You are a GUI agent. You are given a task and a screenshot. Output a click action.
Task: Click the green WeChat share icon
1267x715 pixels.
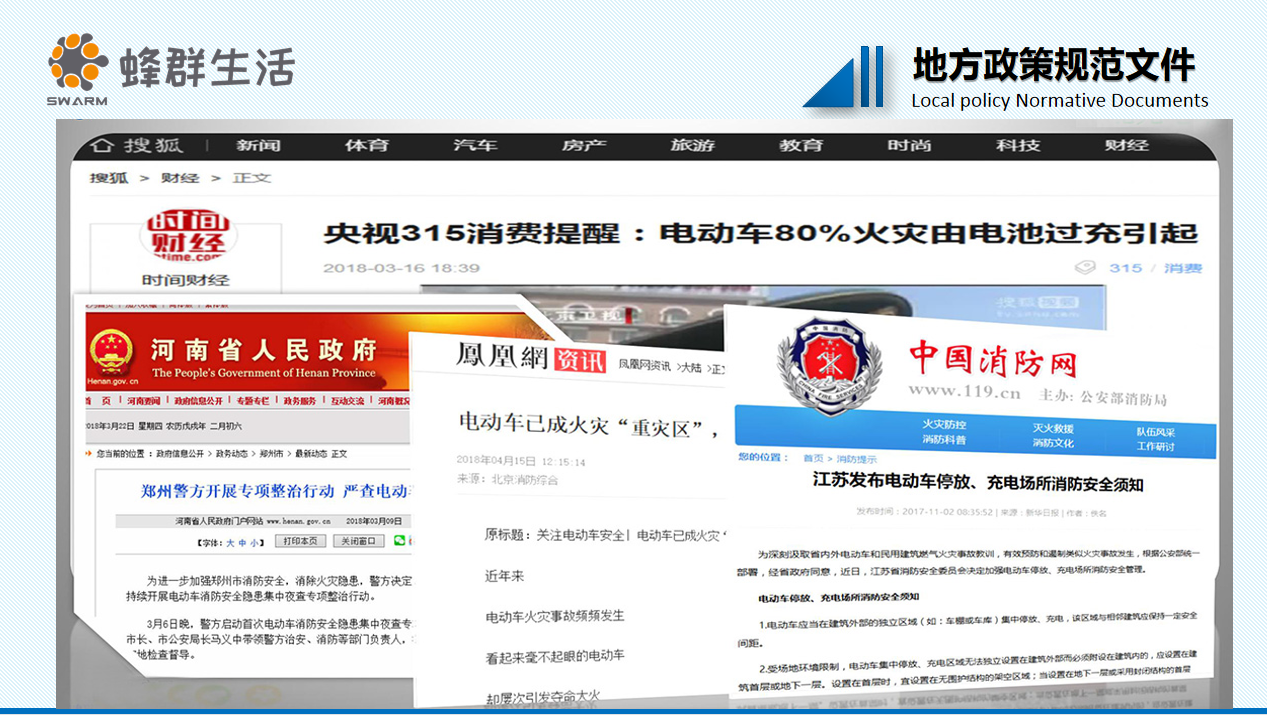(399, 540)
